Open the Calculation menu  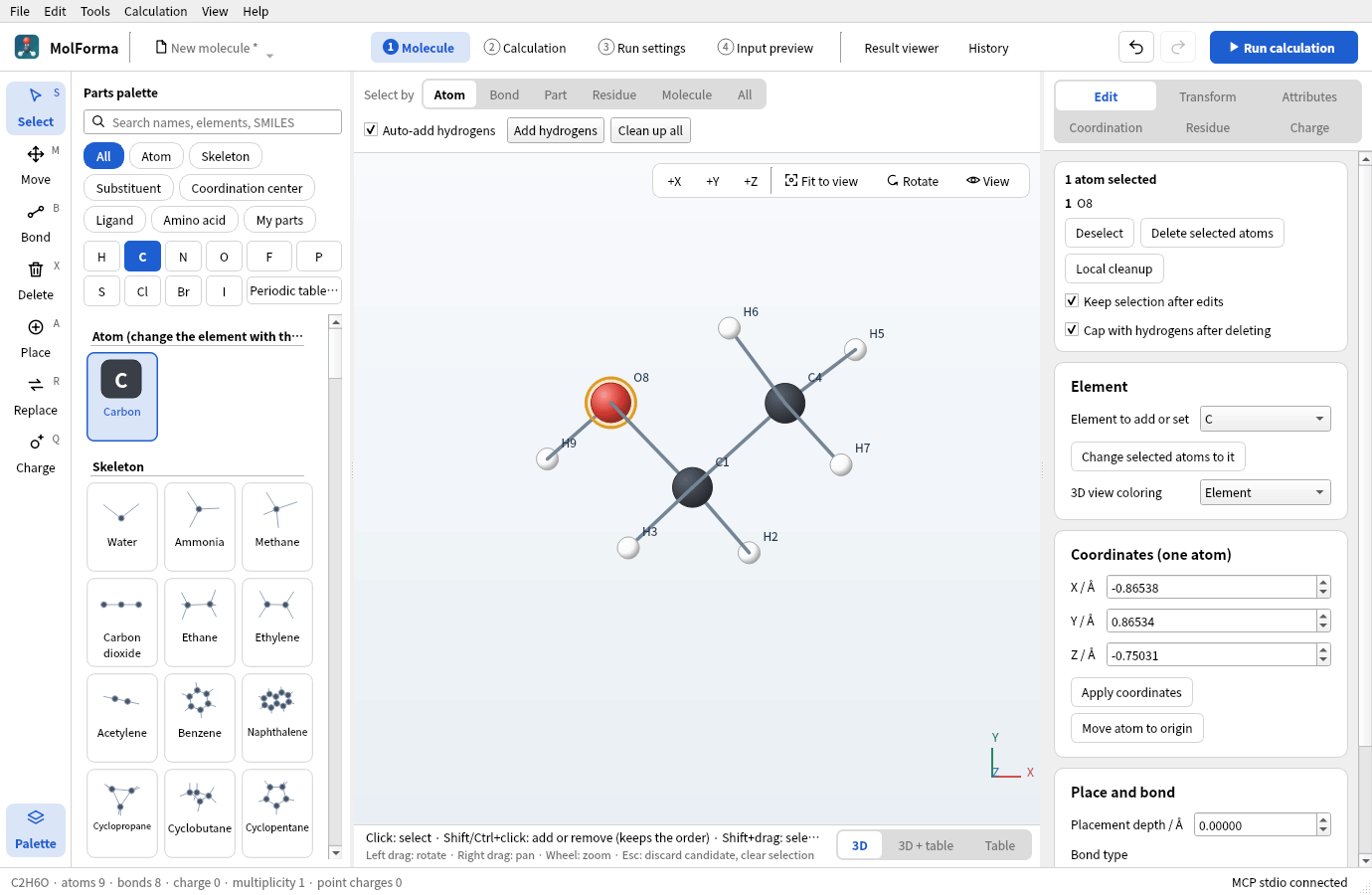(x=155, y=11)
